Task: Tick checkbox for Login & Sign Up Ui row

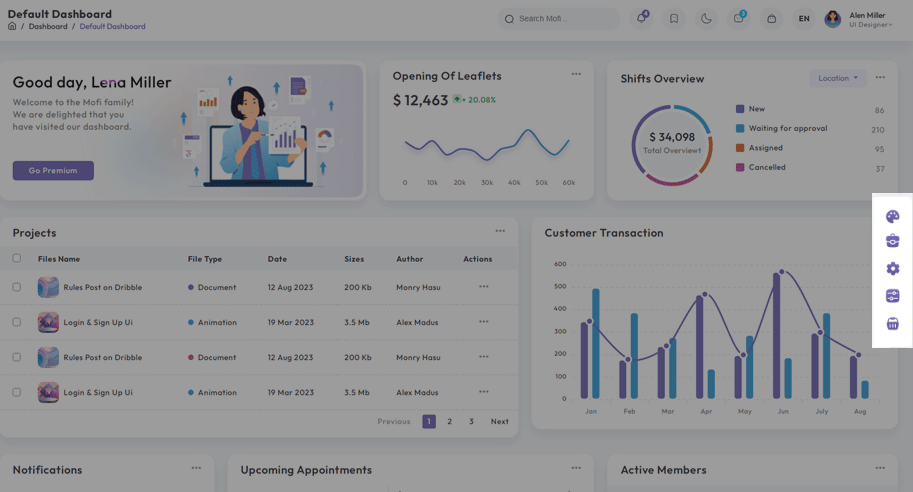Action: [16, 322]
